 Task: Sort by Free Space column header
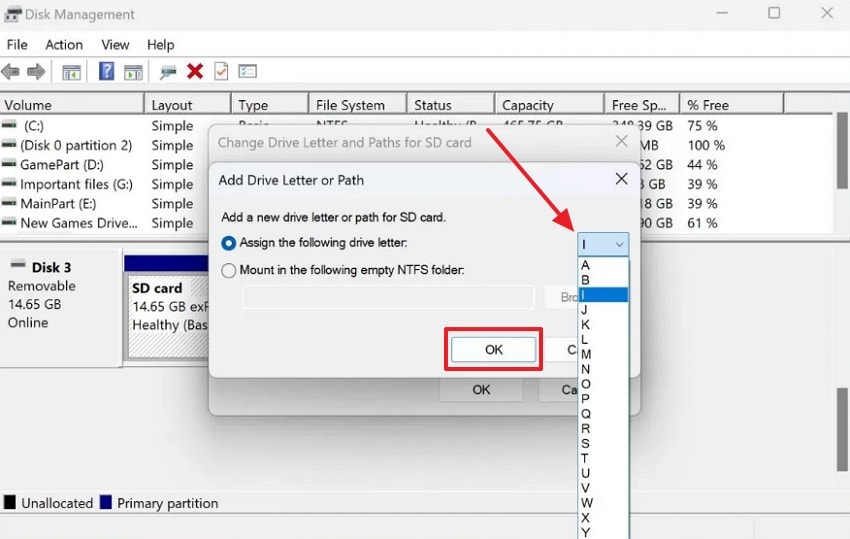coord(642,105)
